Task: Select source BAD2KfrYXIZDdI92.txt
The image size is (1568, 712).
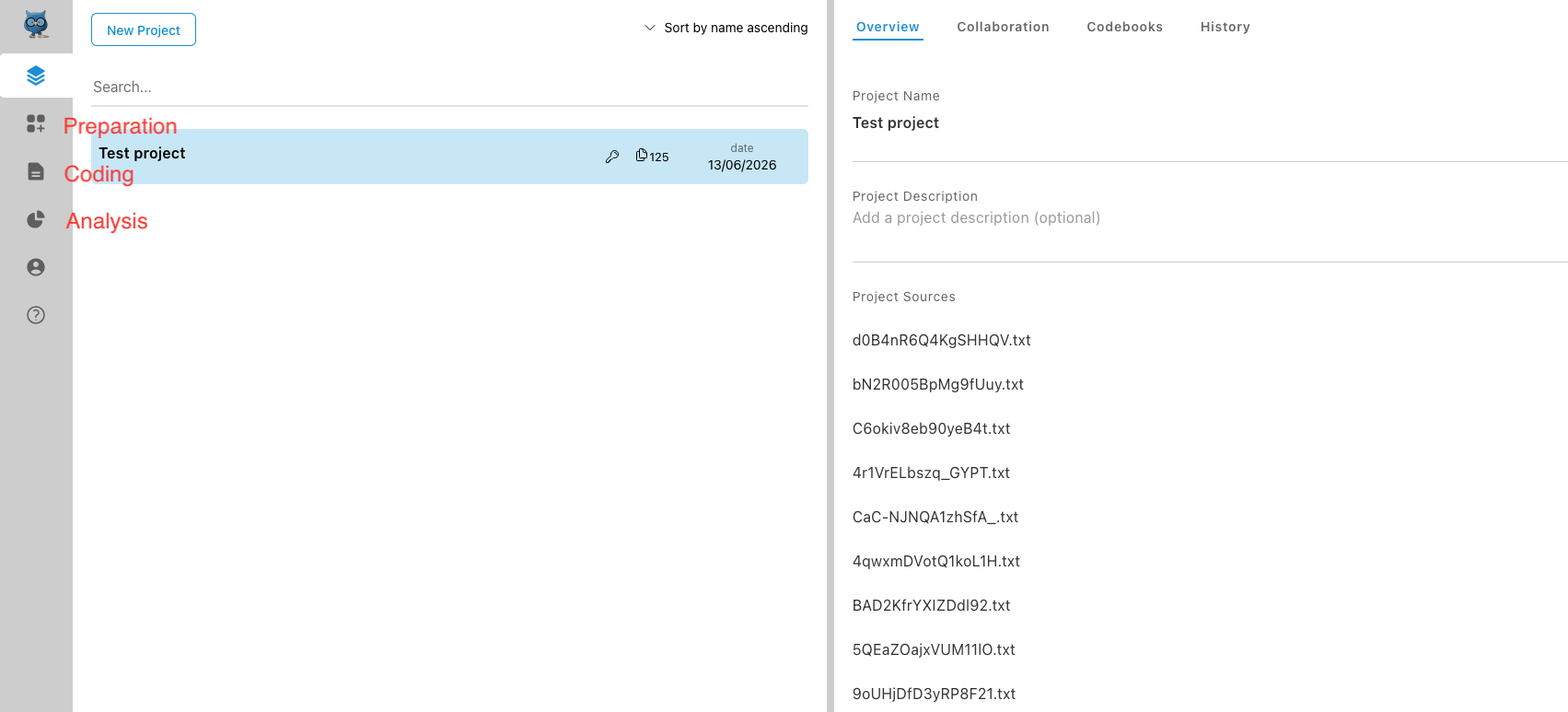Action: coord(931,605)
